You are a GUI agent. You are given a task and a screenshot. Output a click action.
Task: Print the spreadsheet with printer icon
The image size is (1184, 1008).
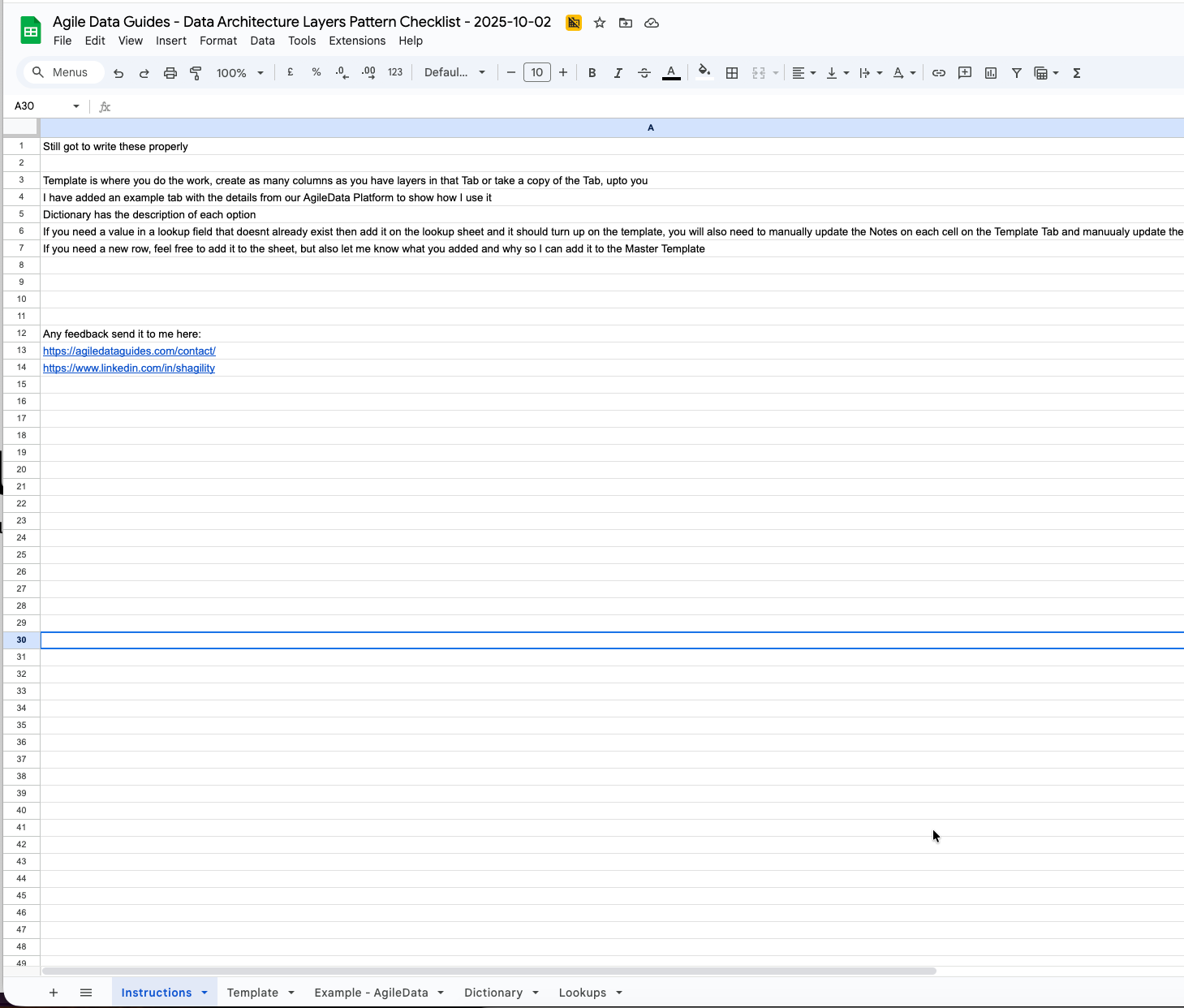170,73
